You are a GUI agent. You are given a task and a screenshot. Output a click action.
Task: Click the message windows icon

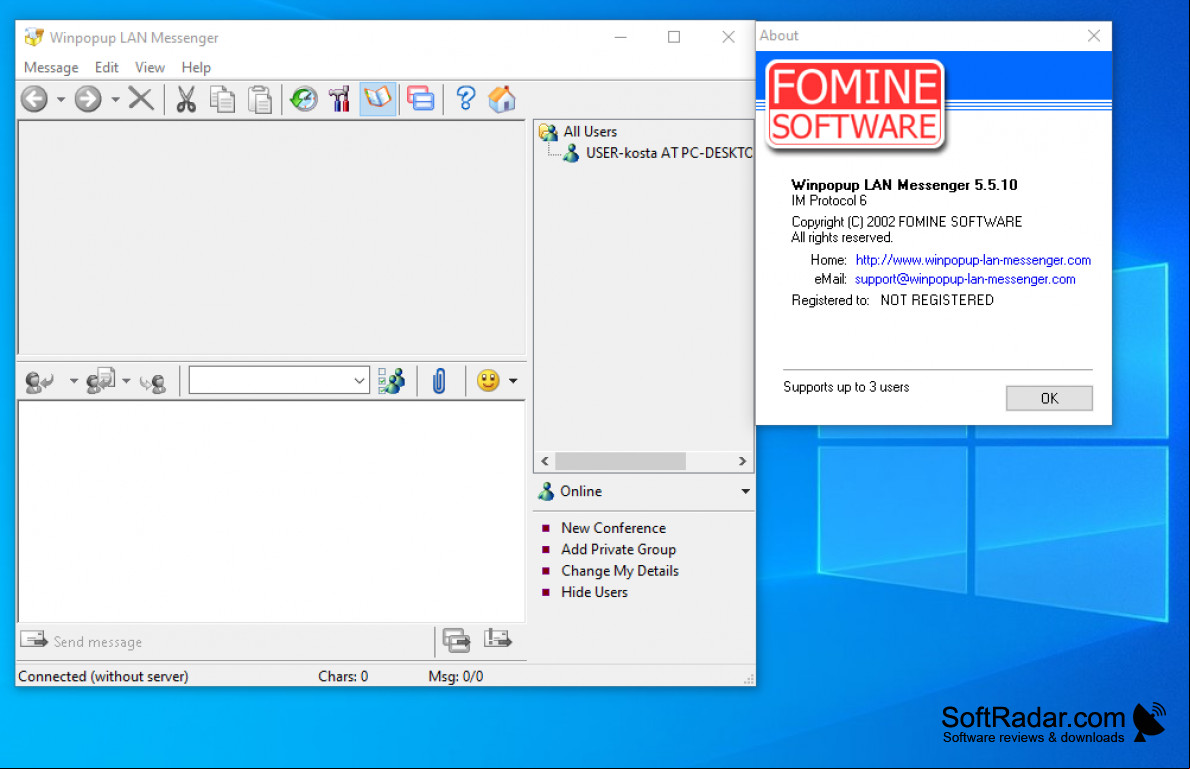point(420,99)
